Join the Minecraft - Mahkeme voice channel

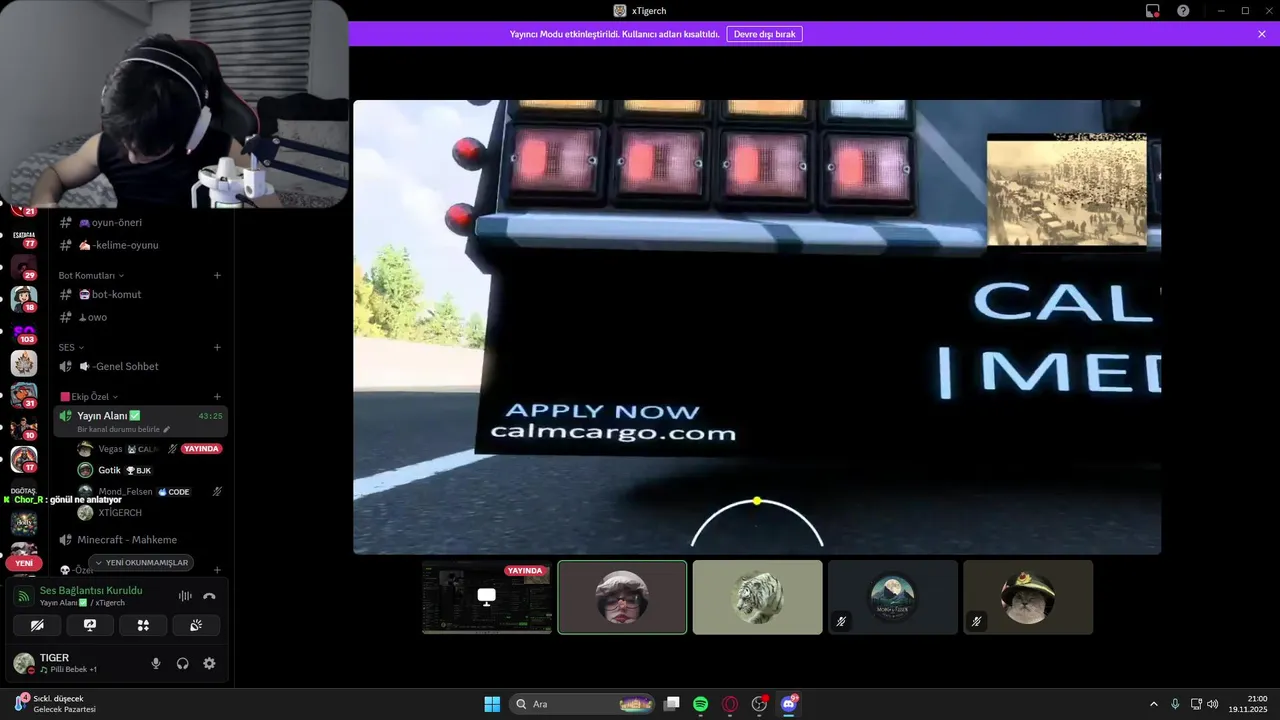pos(140,540)
